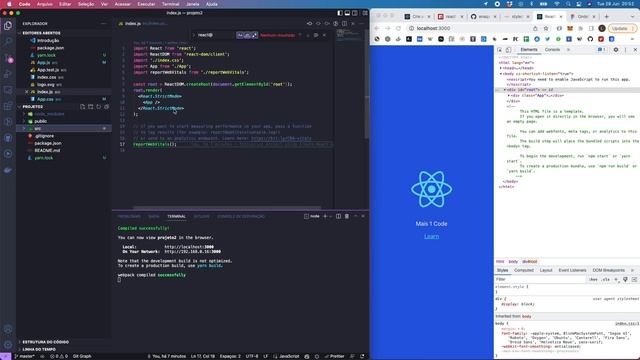Switch to the Layout tab in DevTools
This screenshot has height=360, width=640.
546,270
